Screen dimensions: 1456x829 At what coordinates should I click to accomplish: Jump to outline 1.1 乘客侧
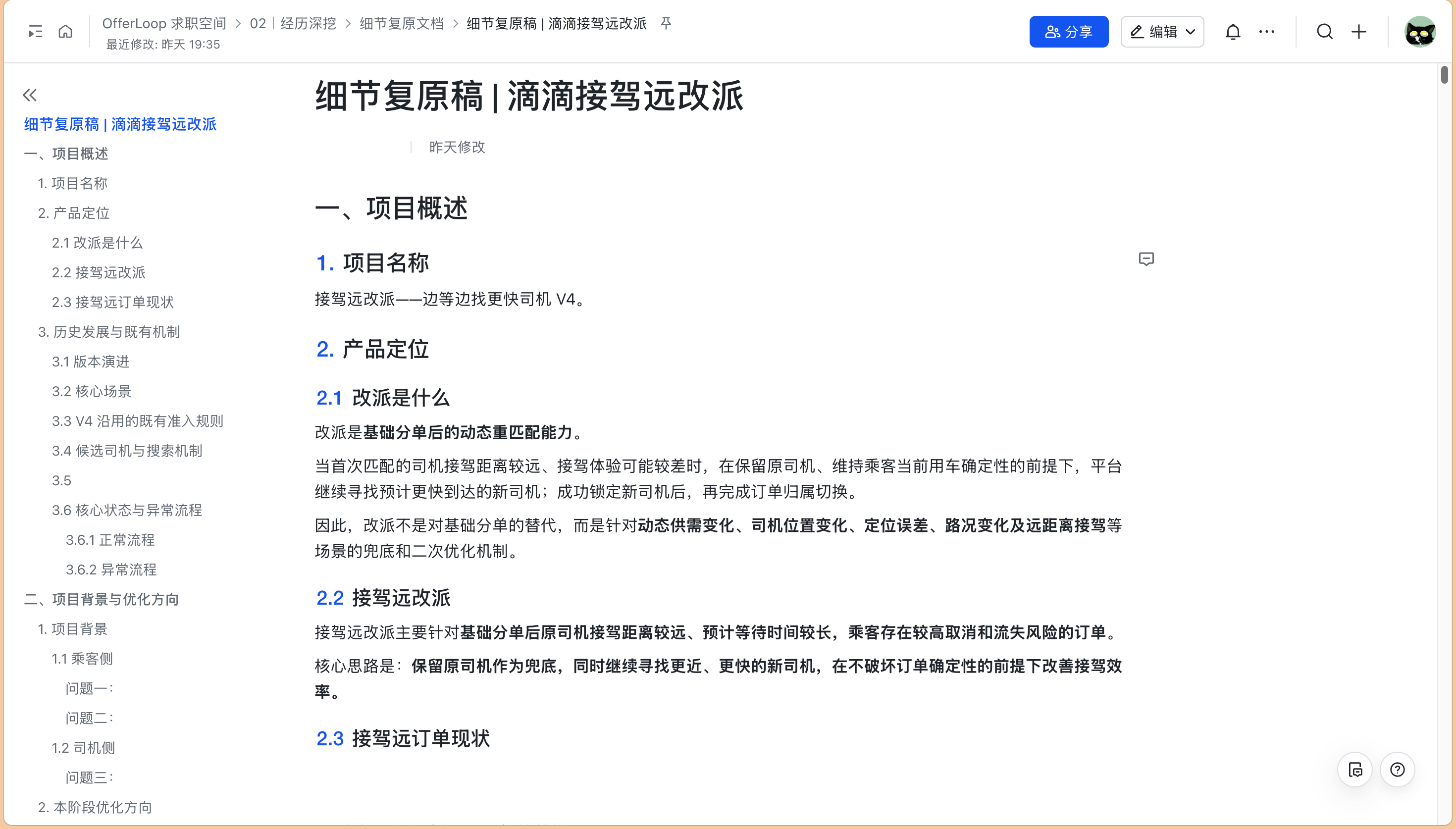click(82, 659)
